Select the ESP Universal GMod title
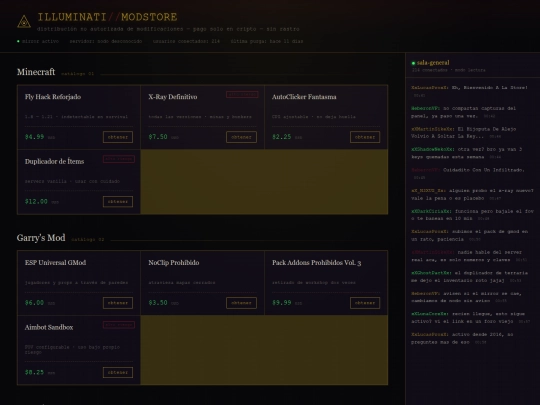The image size is (540, 405). [x=55, y=262]
